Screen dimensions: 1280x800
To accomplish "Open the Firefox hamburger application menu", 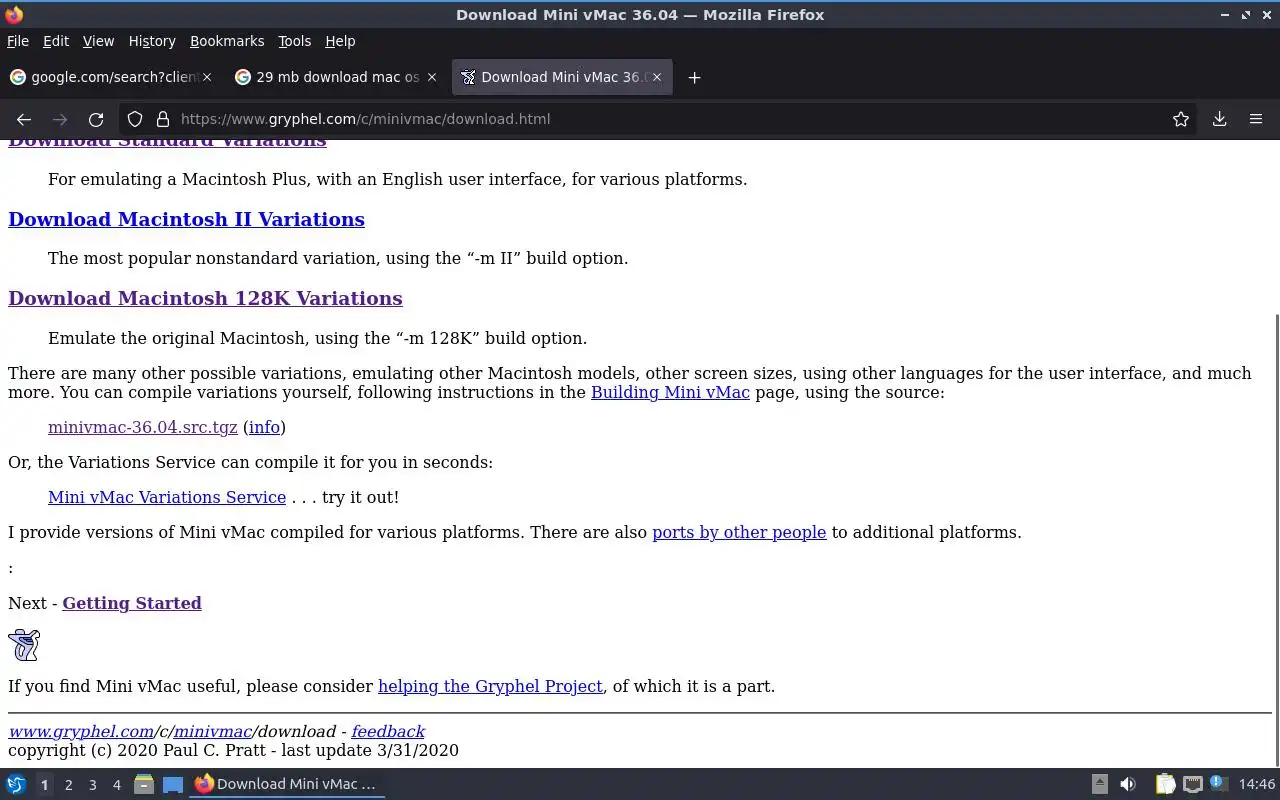I will pos(1256,119).
